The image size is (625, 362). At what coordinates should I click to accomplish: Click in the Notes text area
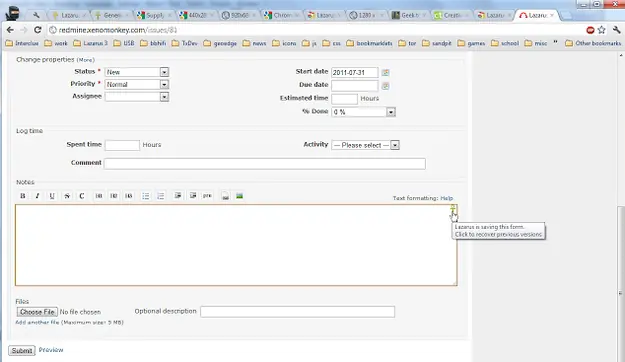point(236,245)
